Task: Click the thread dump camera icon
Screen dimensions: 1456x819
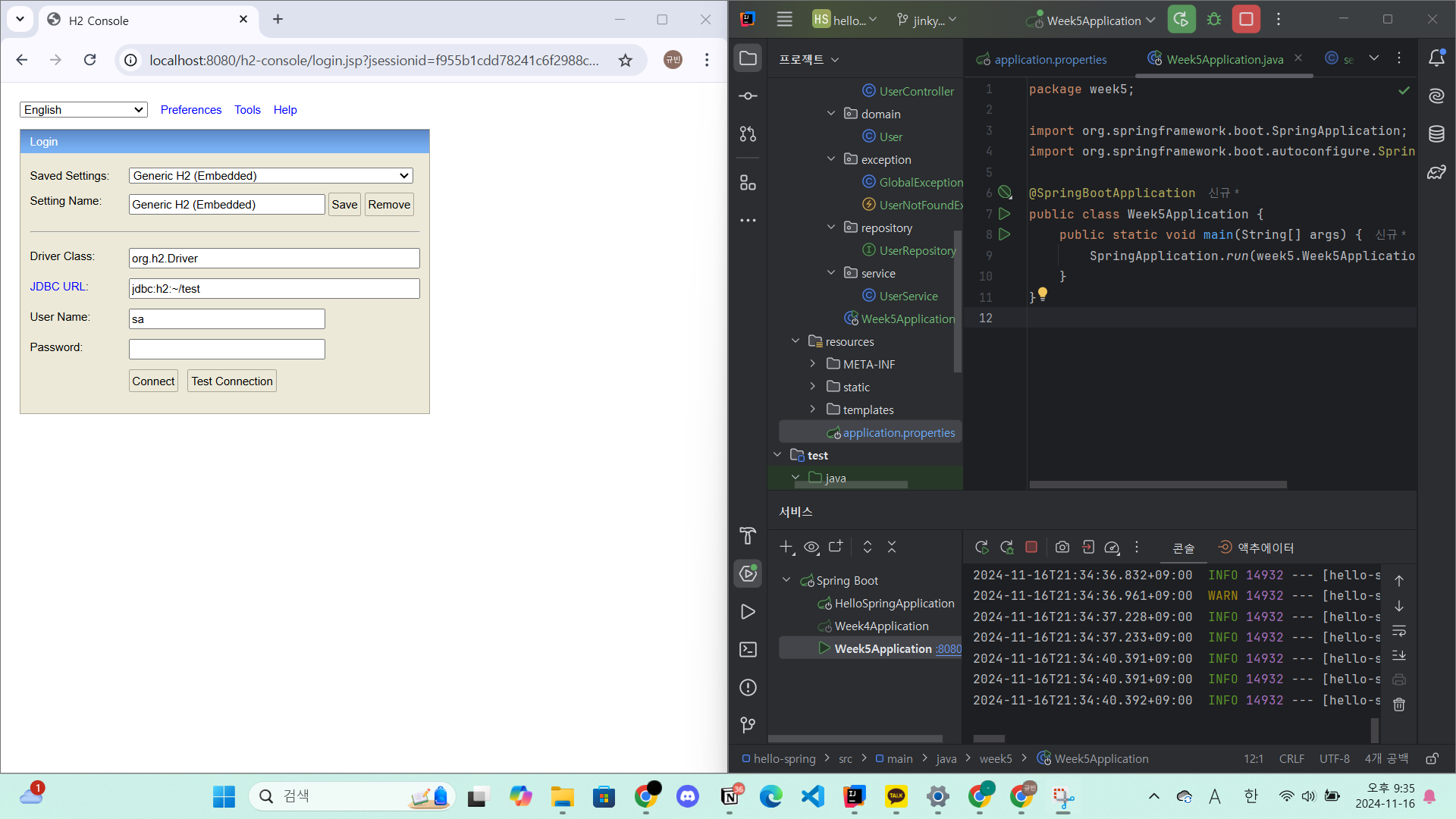Action: 1062,547
